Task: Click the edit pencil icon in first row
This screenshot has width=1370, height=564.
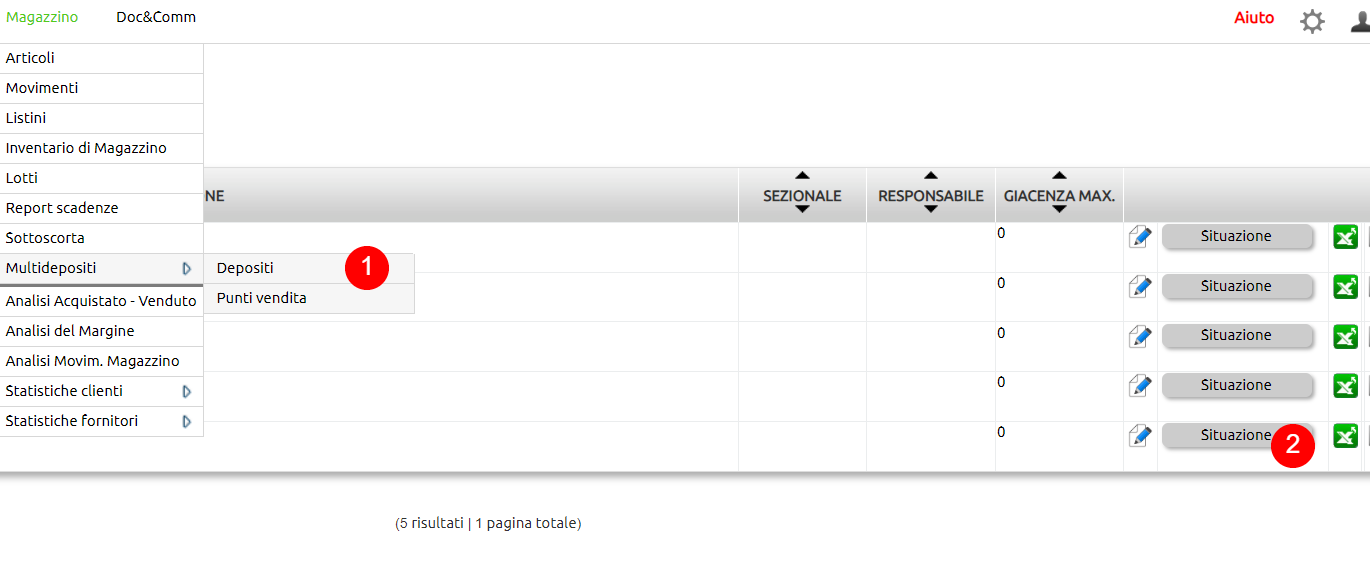Action: 1140,237
